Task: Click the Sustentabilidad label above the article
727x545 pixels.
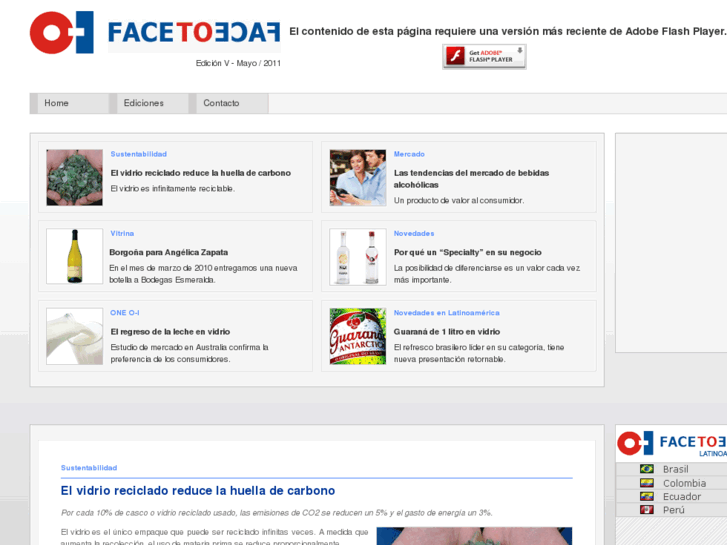Action: [x=89, y=468]
